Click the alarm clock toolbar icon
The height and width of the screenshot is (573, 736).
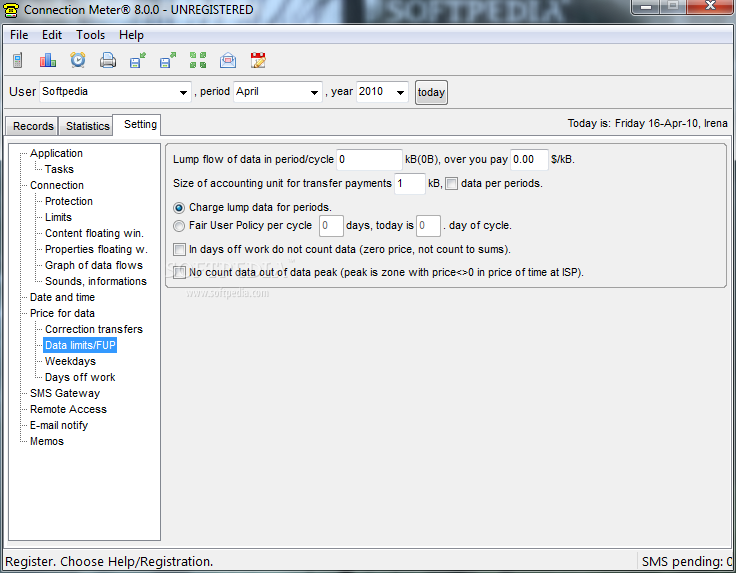pyautogui.click(x=78, y=60)
